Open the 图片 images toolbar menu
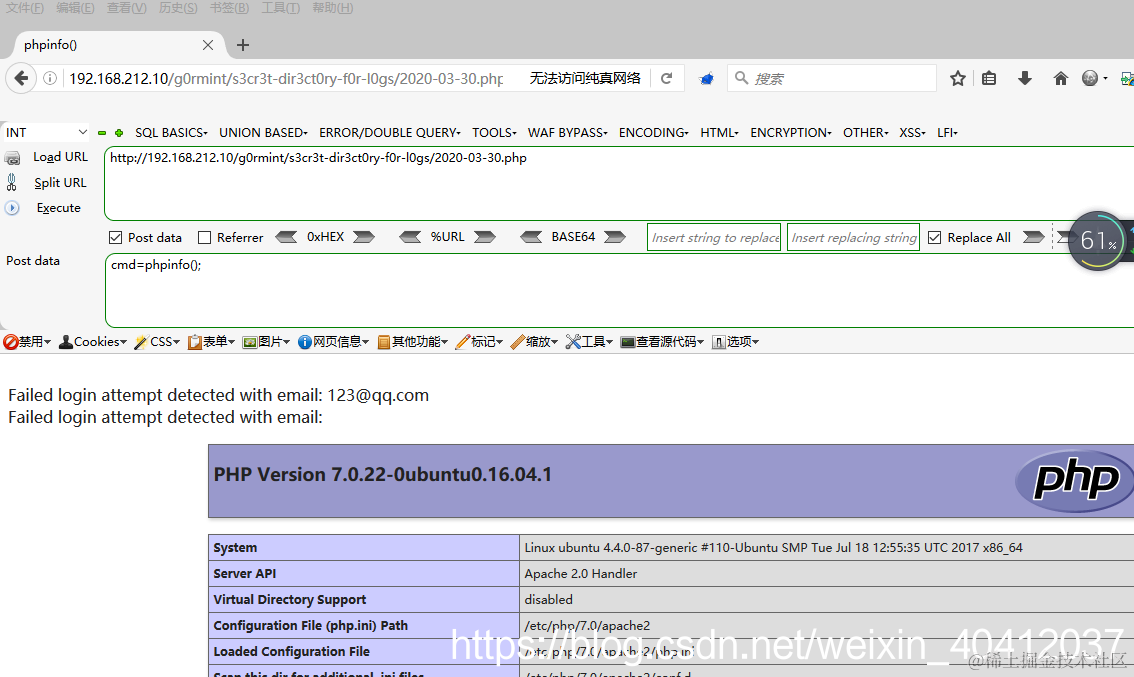Viewport: 1134px width, 677px height. (x=266, y=341)
